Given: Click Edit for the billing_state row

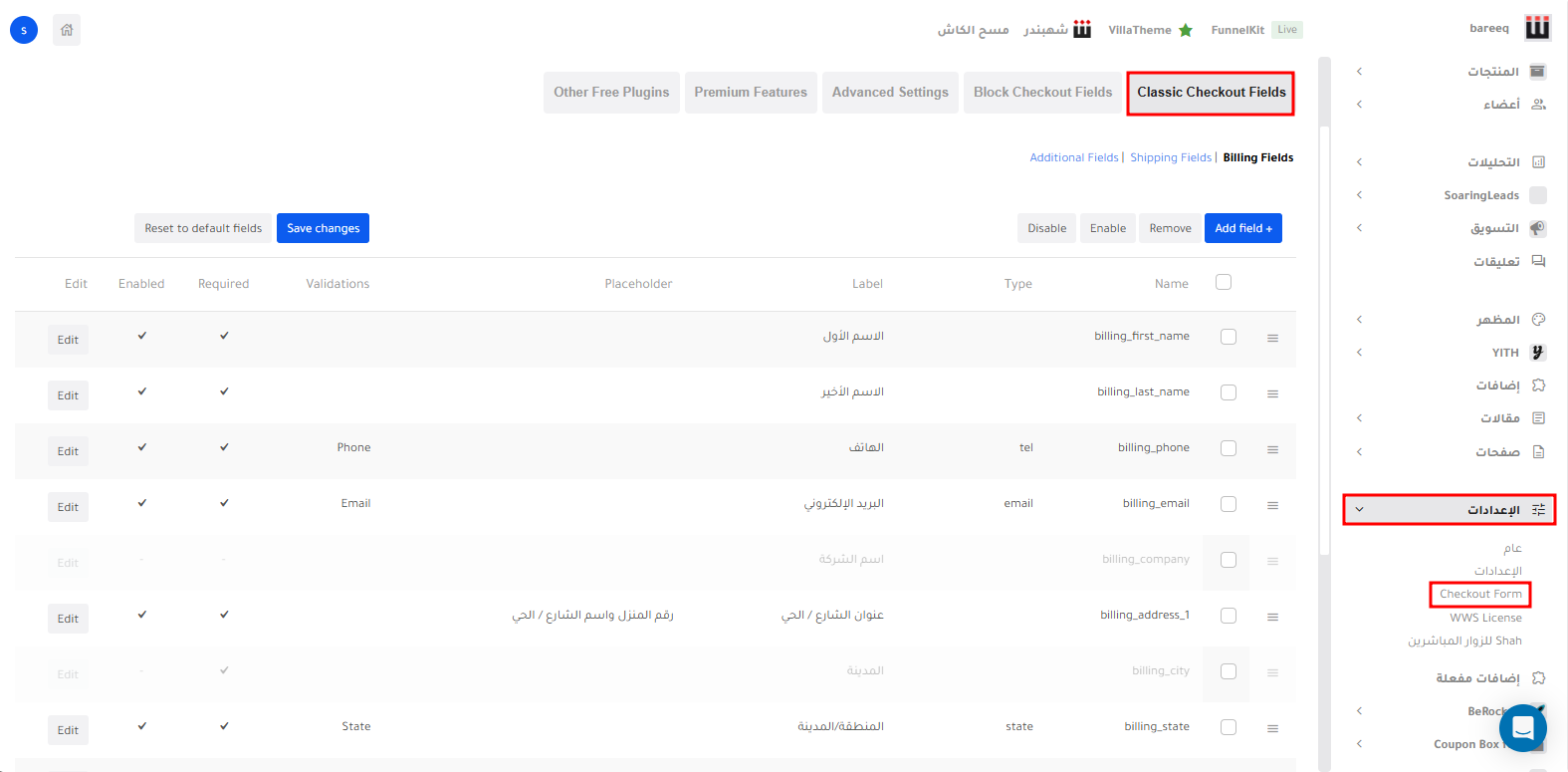Looking at the screenshot, I should 68,730.
